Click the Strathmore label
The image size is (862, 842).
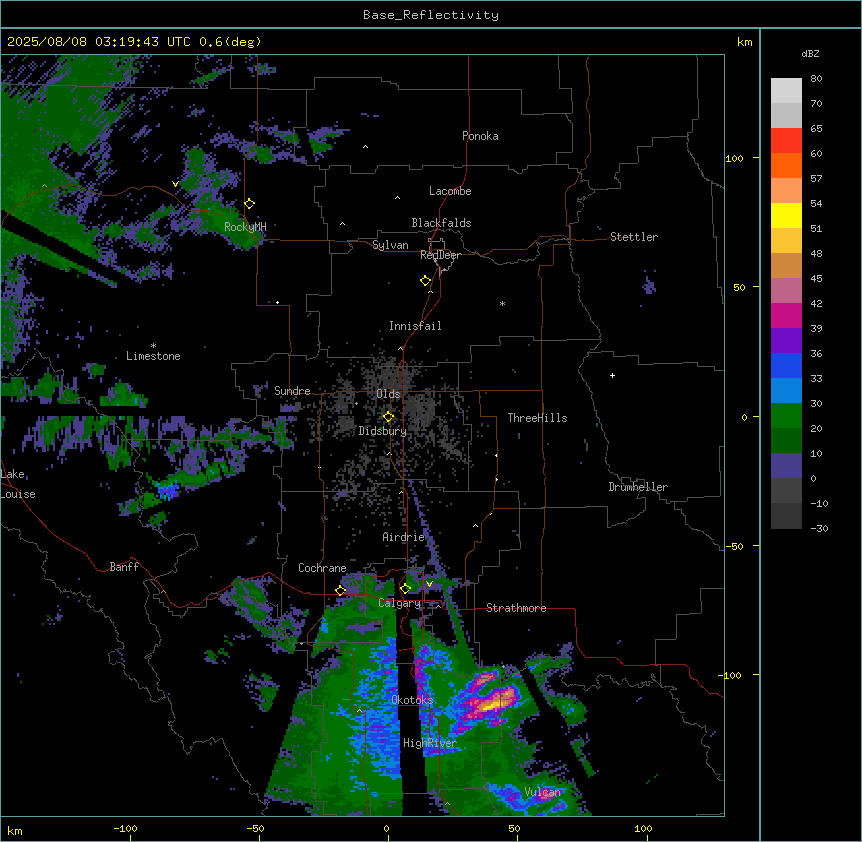(516, 608)
